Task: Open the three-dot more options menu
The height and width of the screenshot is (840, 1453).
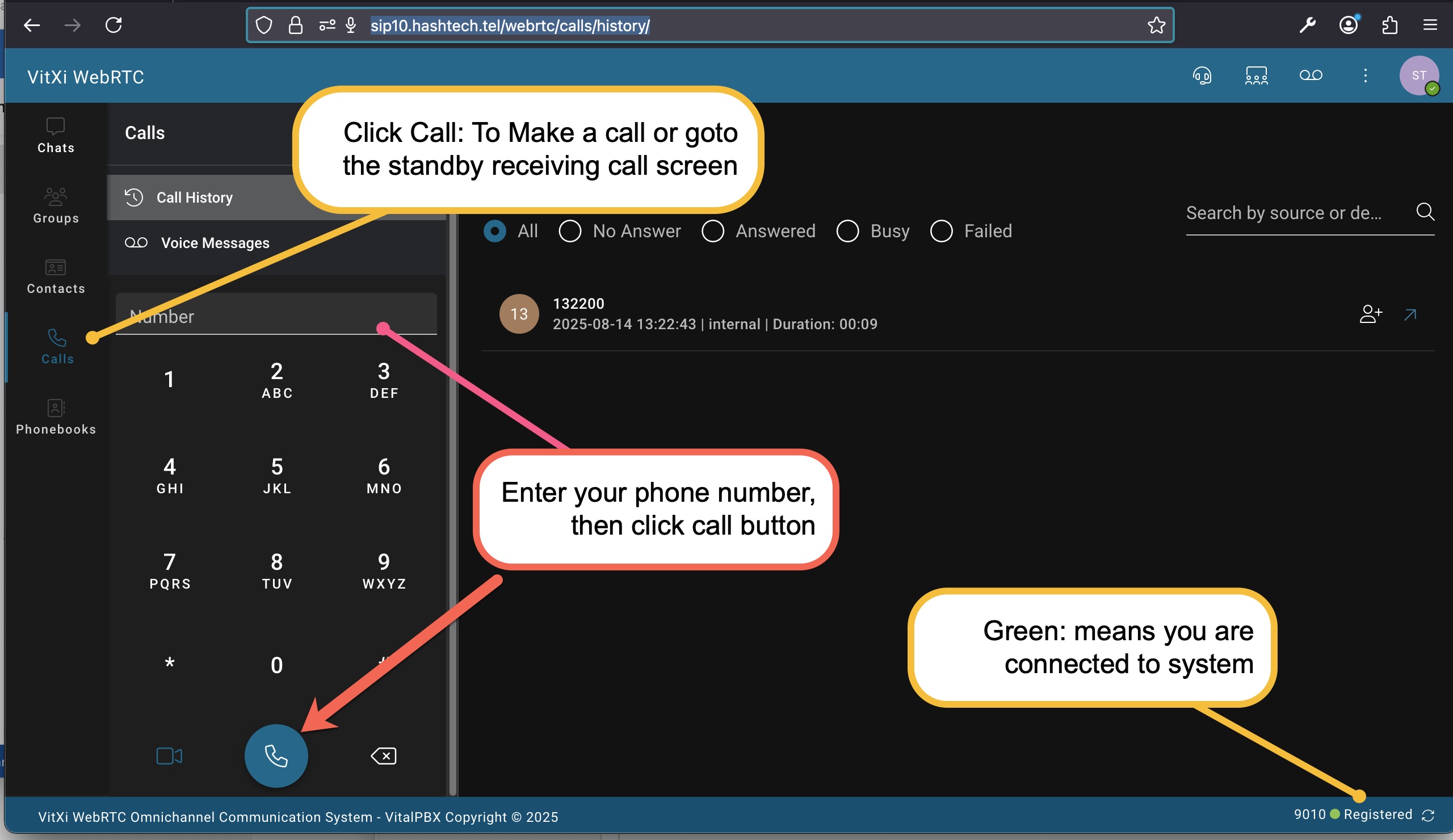Action: [x=1365, y=75]
